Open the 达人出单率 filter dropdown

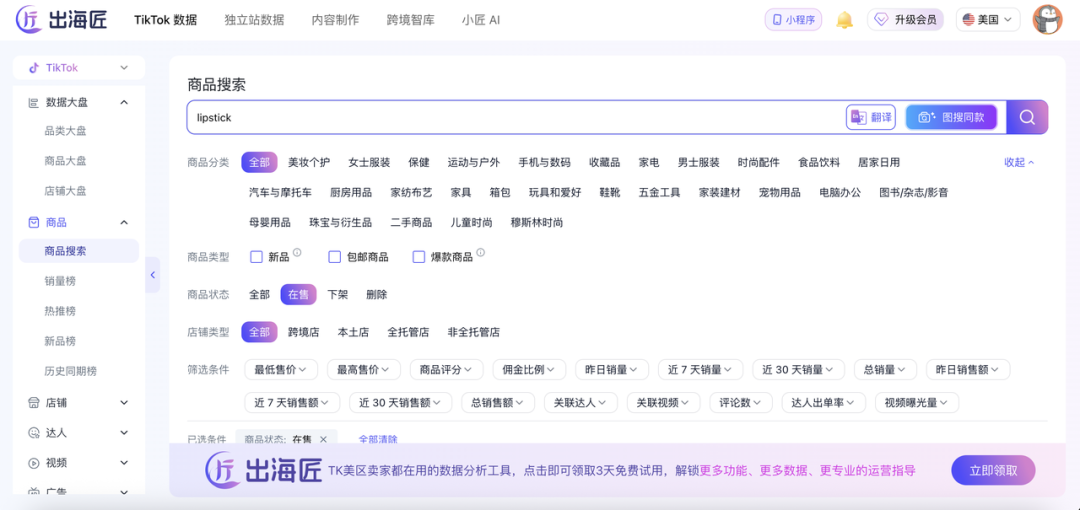click(x=823, y=402)
